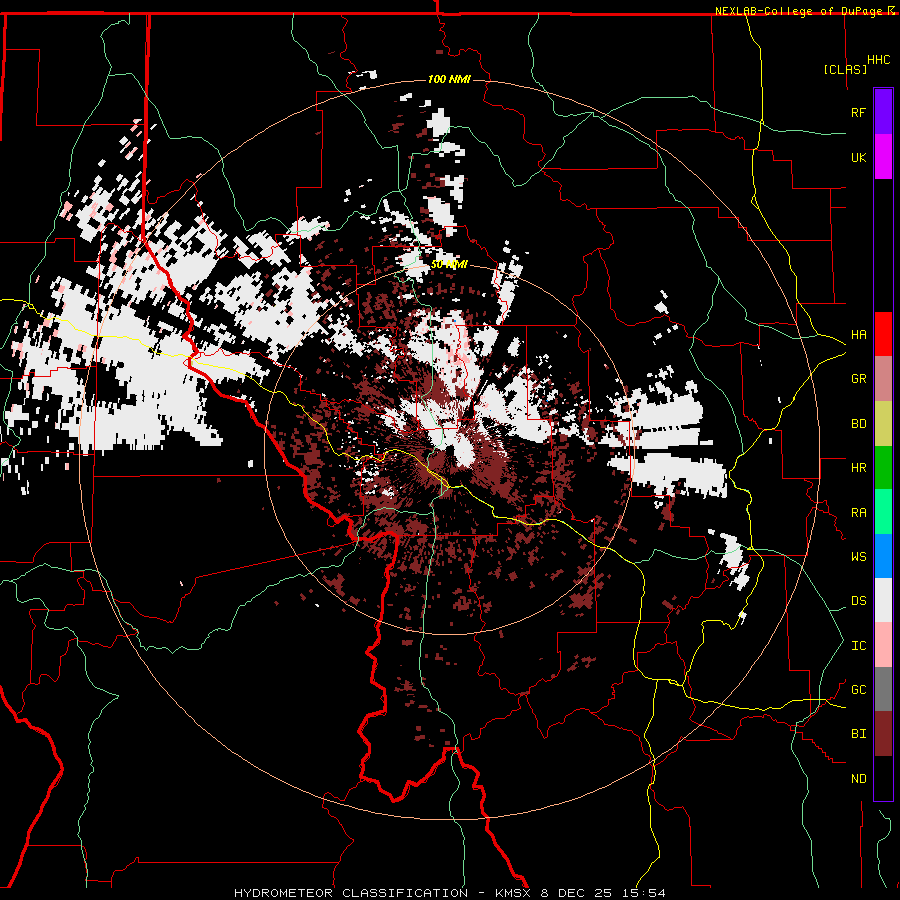Select the BD yellow legend swatch

pos(883,424)
